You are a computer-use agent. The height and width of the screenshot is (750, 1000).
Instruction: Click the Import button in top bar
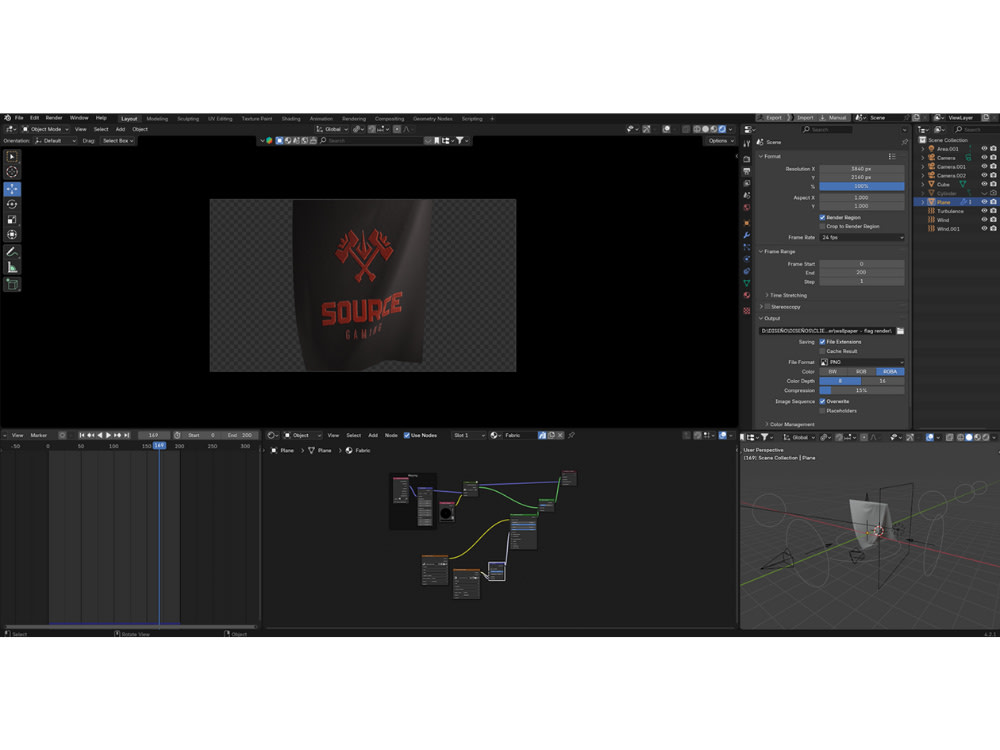[804, 118]
